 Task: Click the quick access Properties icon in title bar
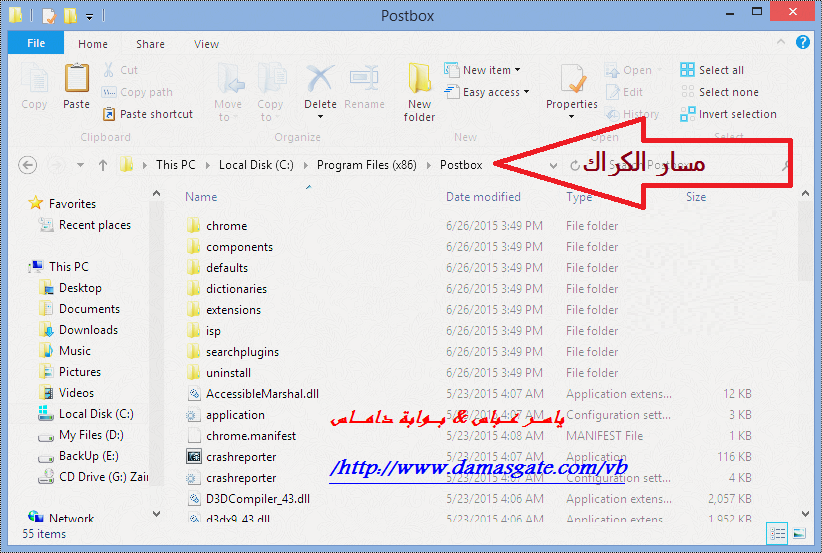49,16
